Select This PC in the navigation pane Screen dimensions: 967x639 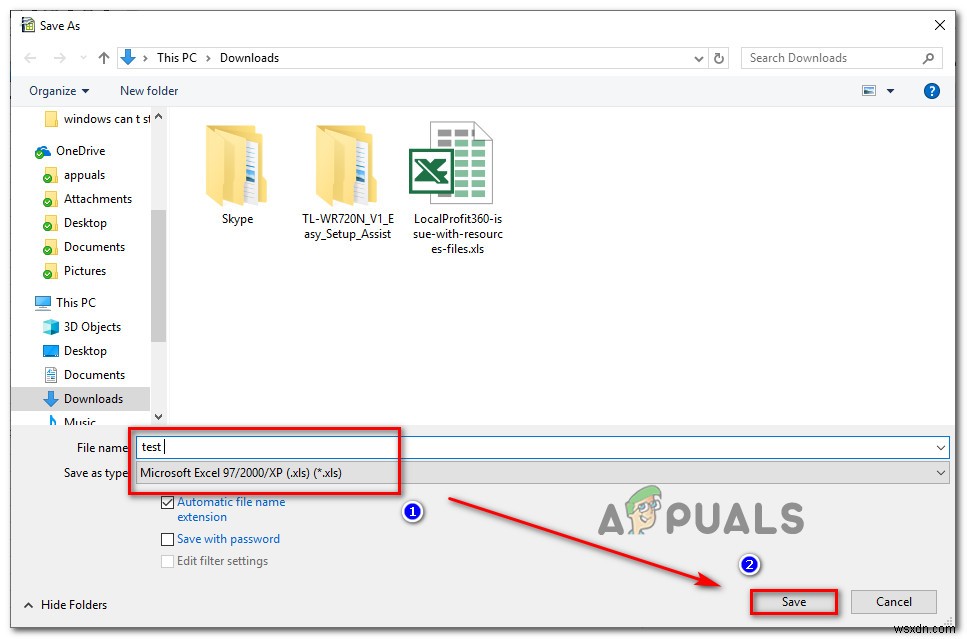click(x=65, y=303)
